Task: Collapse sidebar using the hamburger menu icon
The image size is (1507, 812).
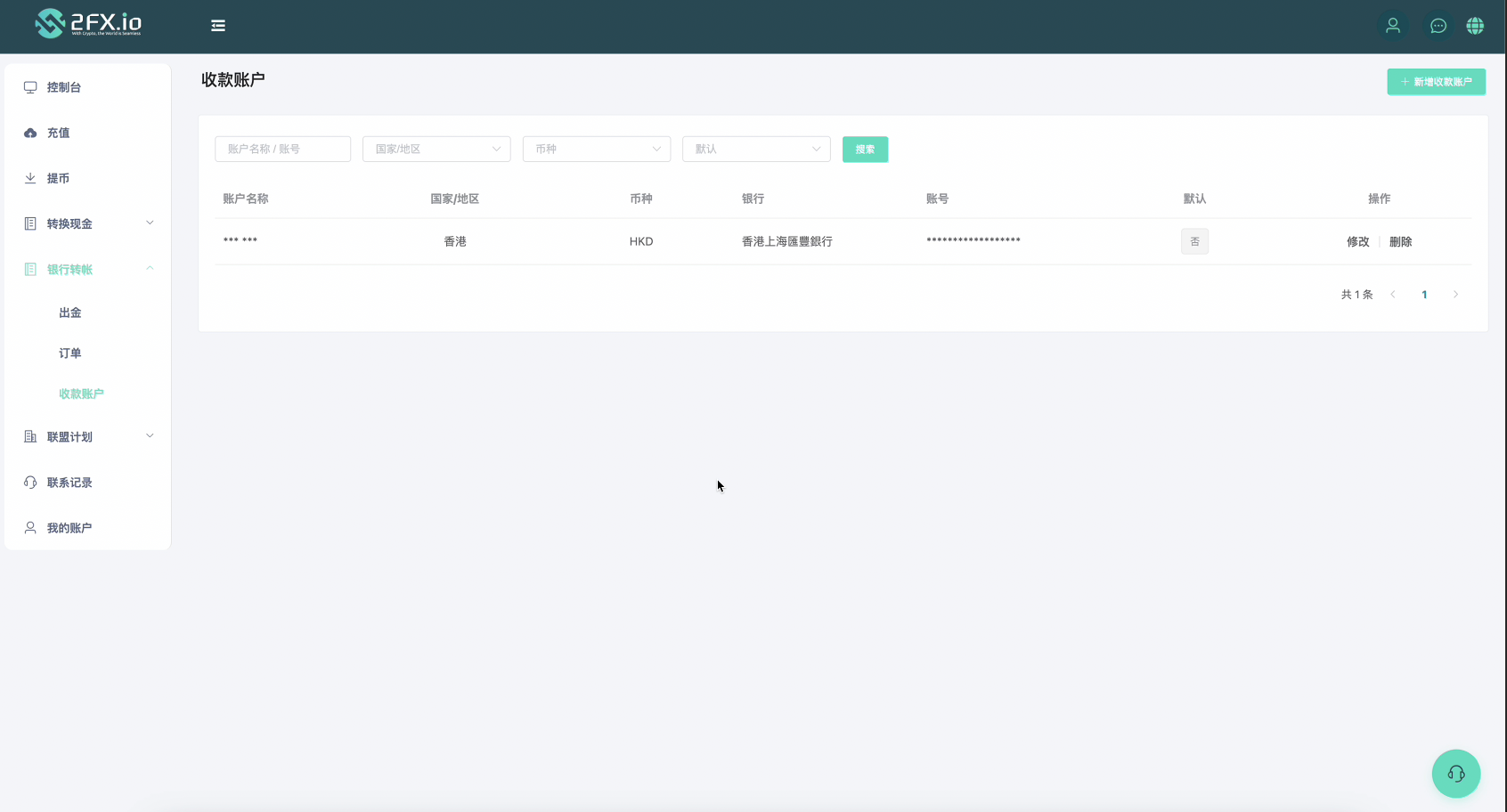Action: click(x=218, y=26)
